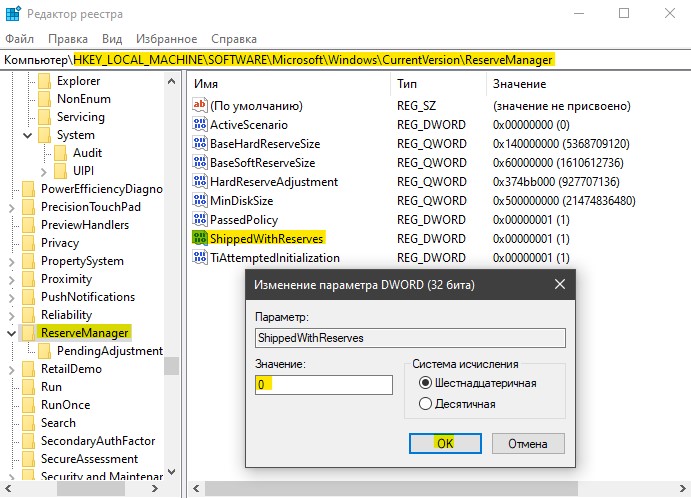Viewport: 691px width, 498px height.
Task: Click the System folder icon
Action: tap(45, 135)
